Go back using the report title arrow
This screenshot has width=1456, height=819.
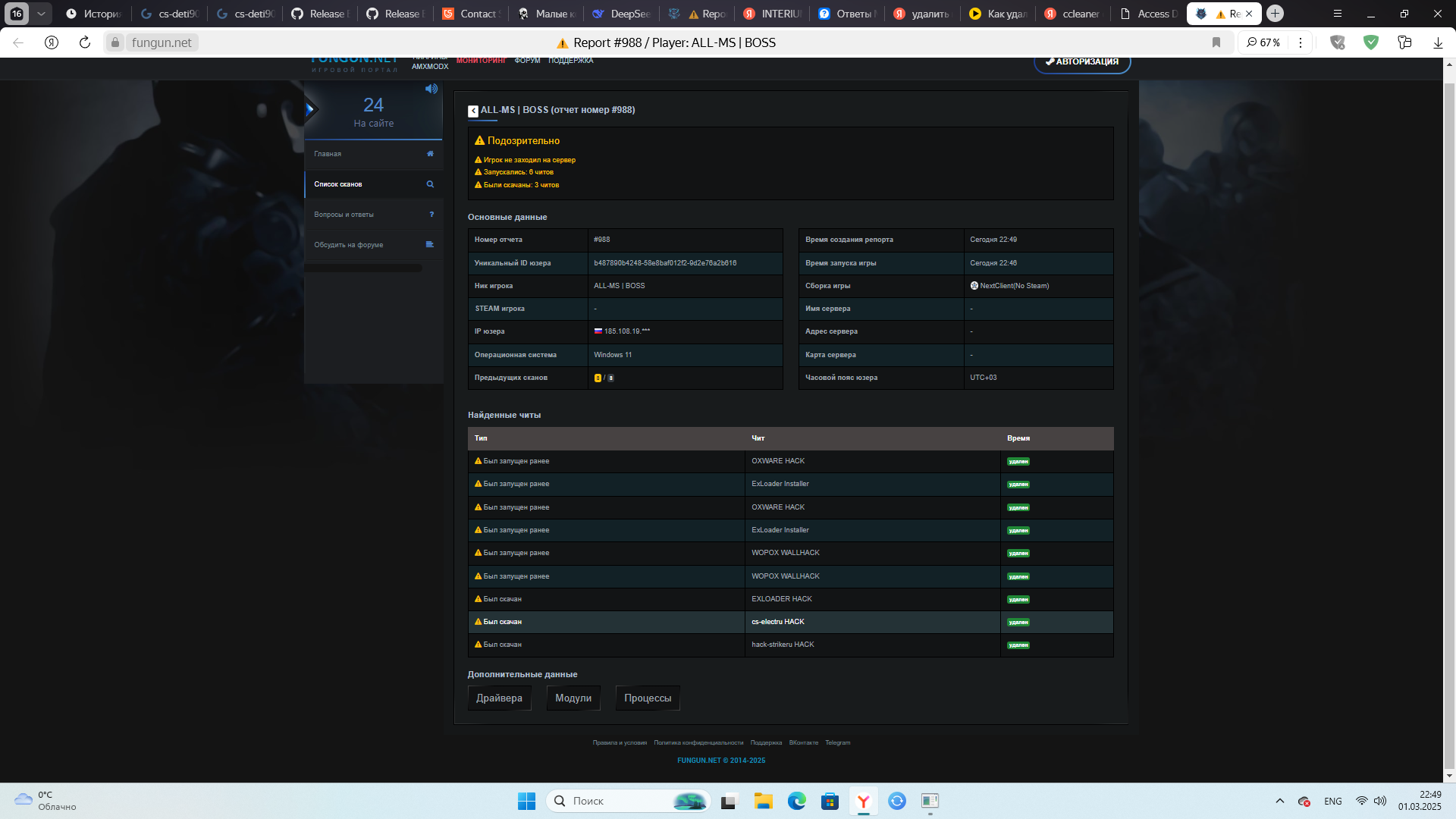tap(473, 111)
